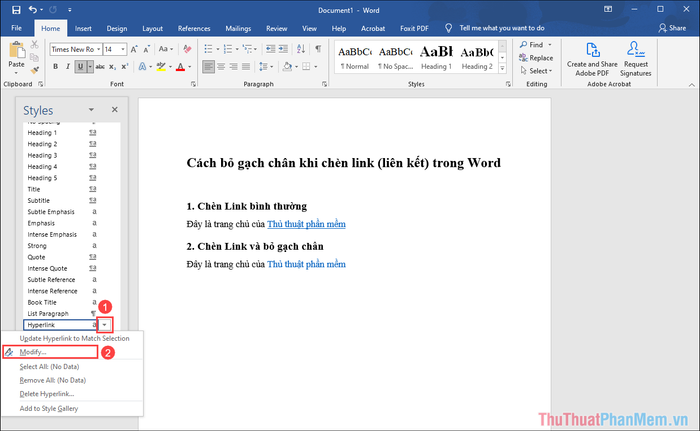Click Tell me what you want field
700x431 pixels.
click(x=502, y=28)
